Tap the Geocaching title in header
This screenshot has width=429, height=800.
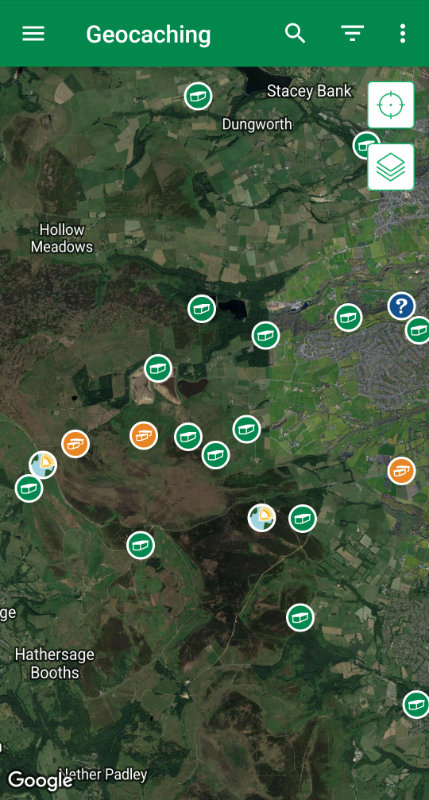(x=148, y=35)
